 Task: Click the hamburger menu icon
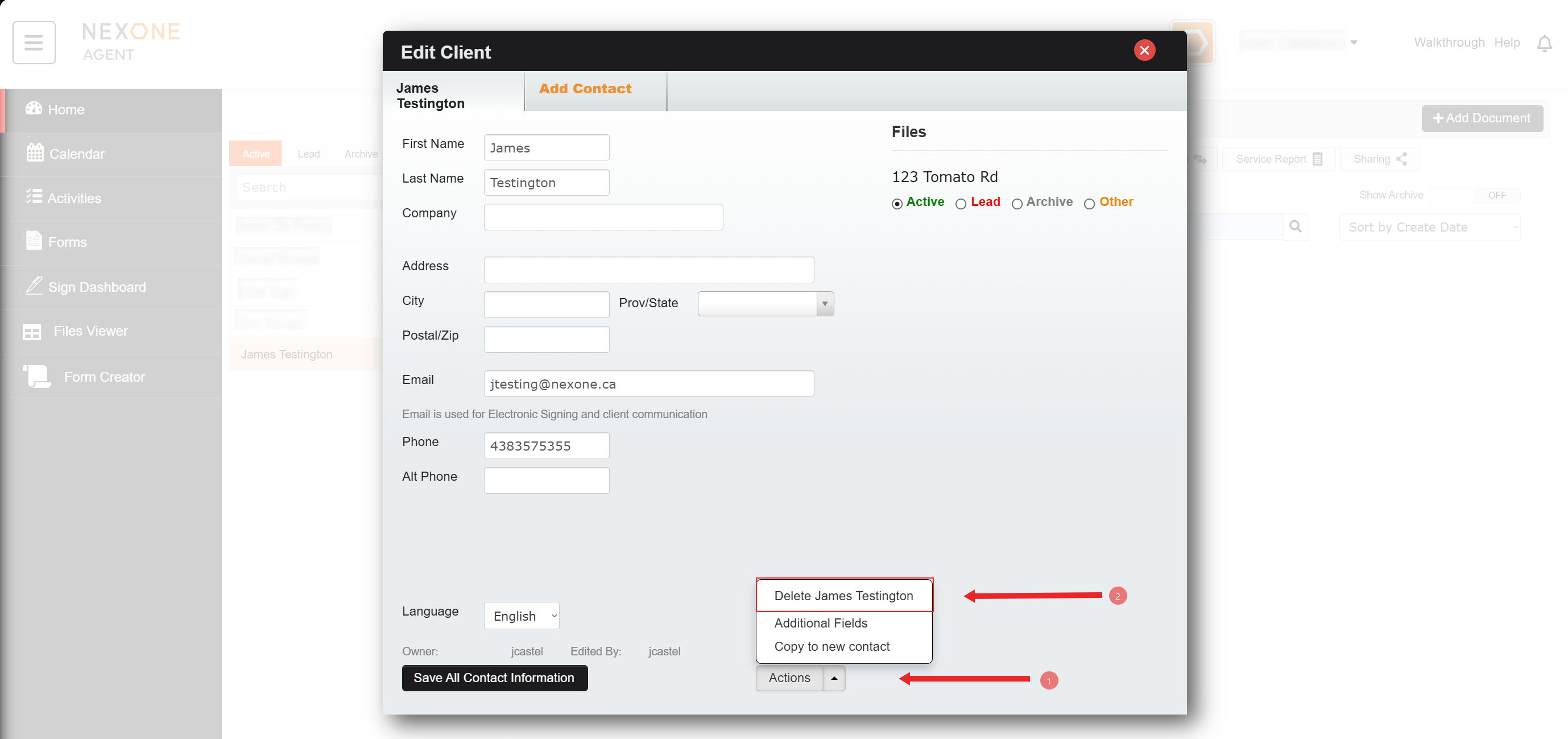[x=34, y=43]
